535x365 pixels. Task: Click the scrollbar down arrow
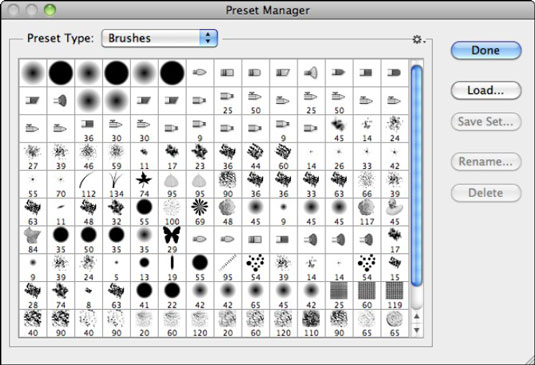click(416, 330)
